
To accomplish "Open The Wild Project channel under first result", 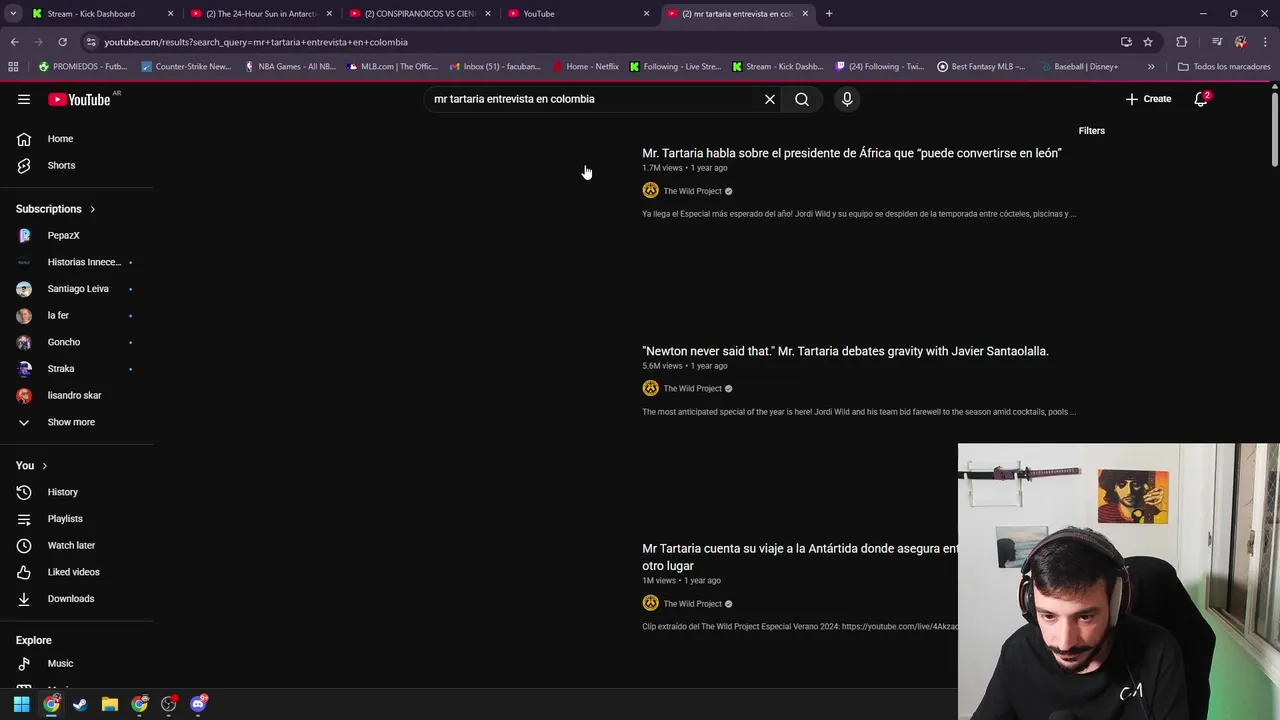I will [692, 191].
